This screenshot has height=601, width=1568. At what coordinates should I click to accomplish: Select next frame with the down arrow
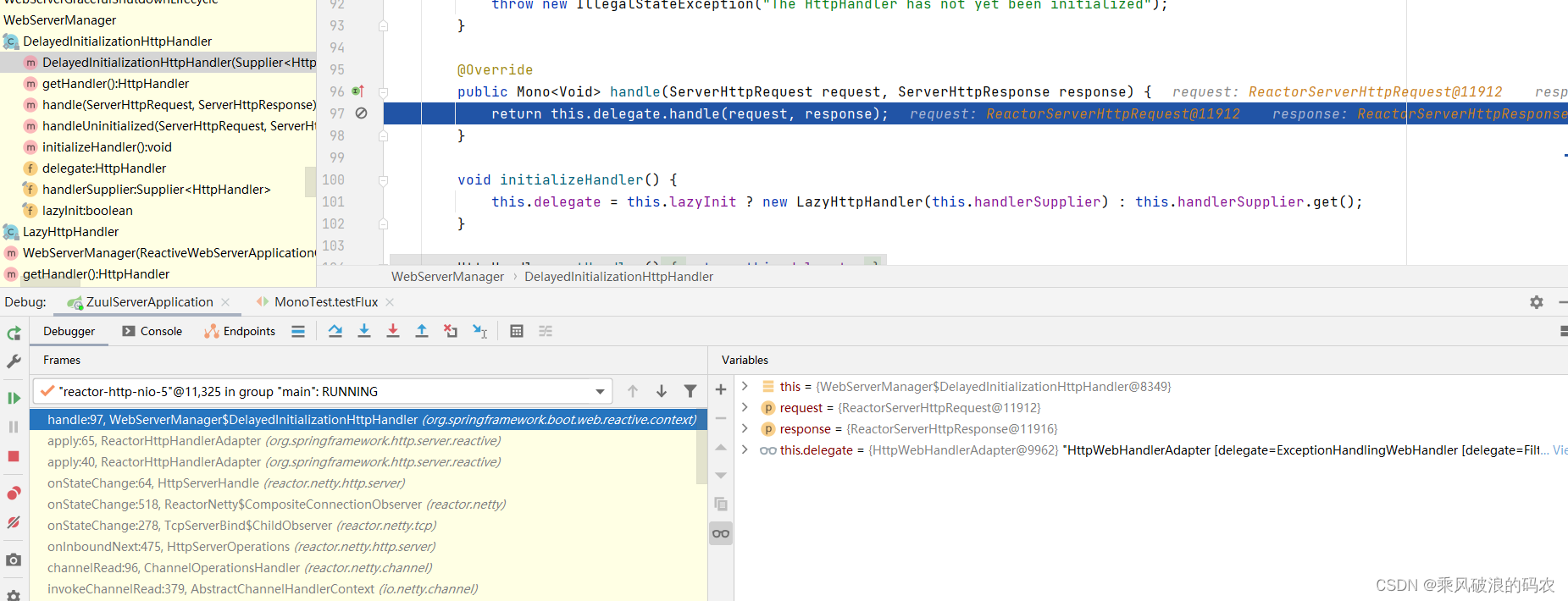662,391
